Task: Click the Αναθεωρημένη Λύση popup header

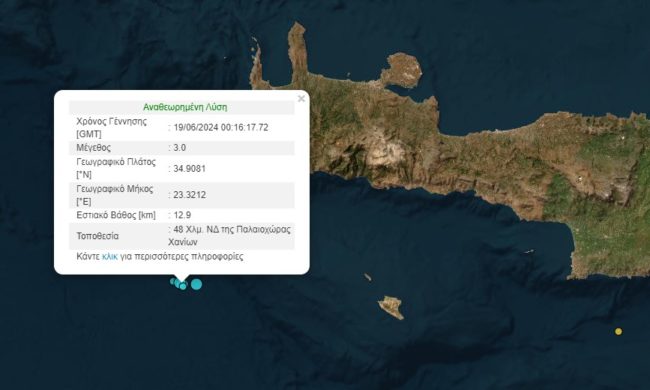Action: point(185,107)
